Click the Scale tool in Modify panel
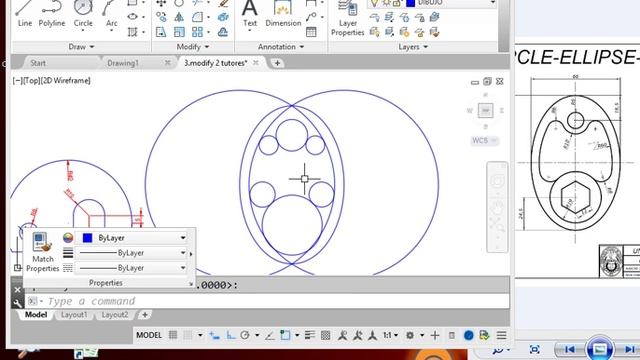The width and height of the screenshot is (640, 360). [x=179, y=32]
